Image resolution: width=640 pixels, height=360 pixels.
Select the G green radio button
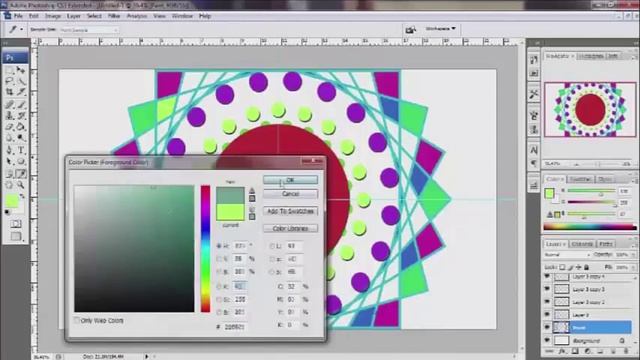tap(219, 299)
